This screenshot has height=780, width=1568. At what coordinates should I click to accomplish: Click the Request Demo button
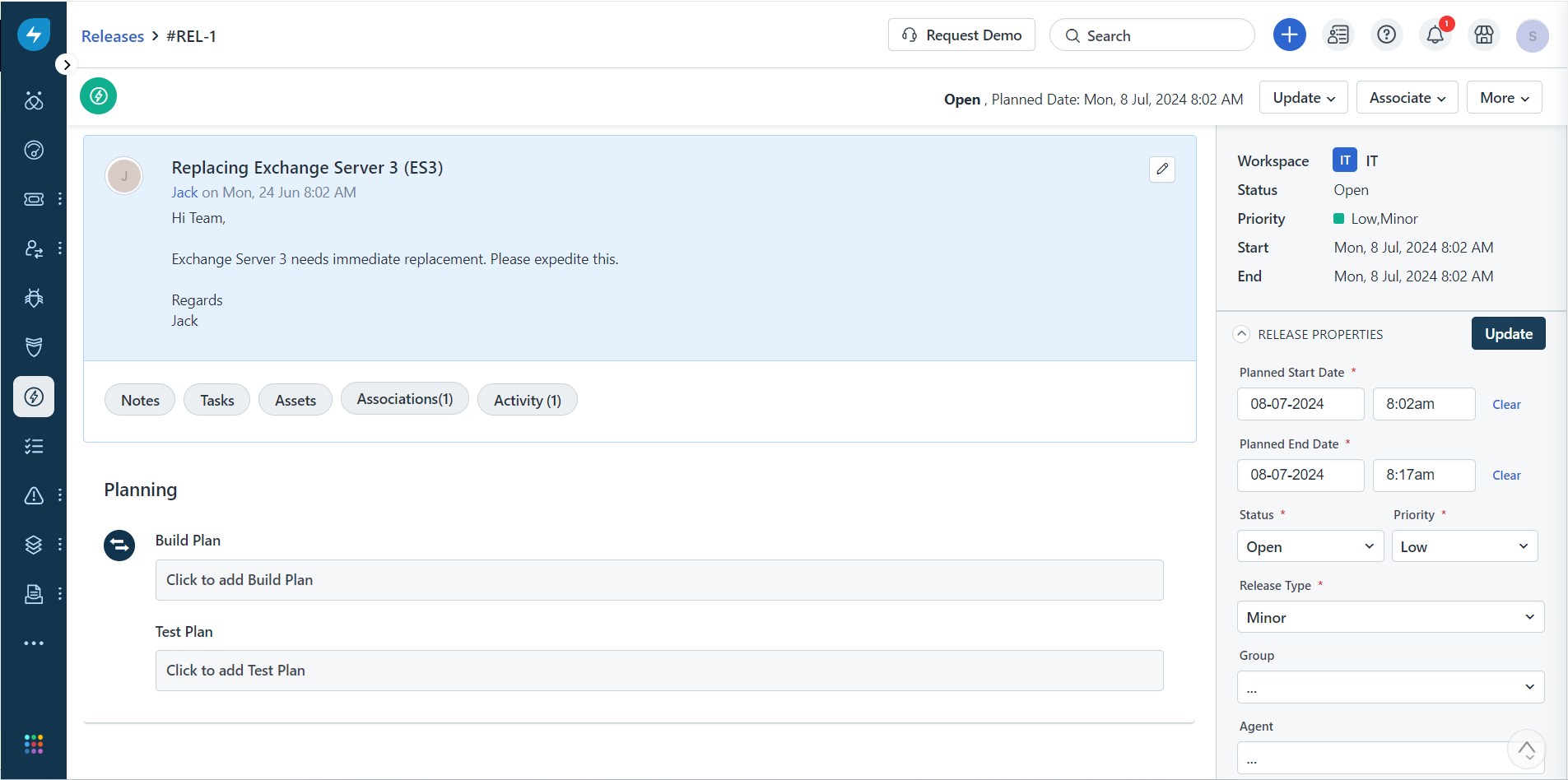point(961,35)
